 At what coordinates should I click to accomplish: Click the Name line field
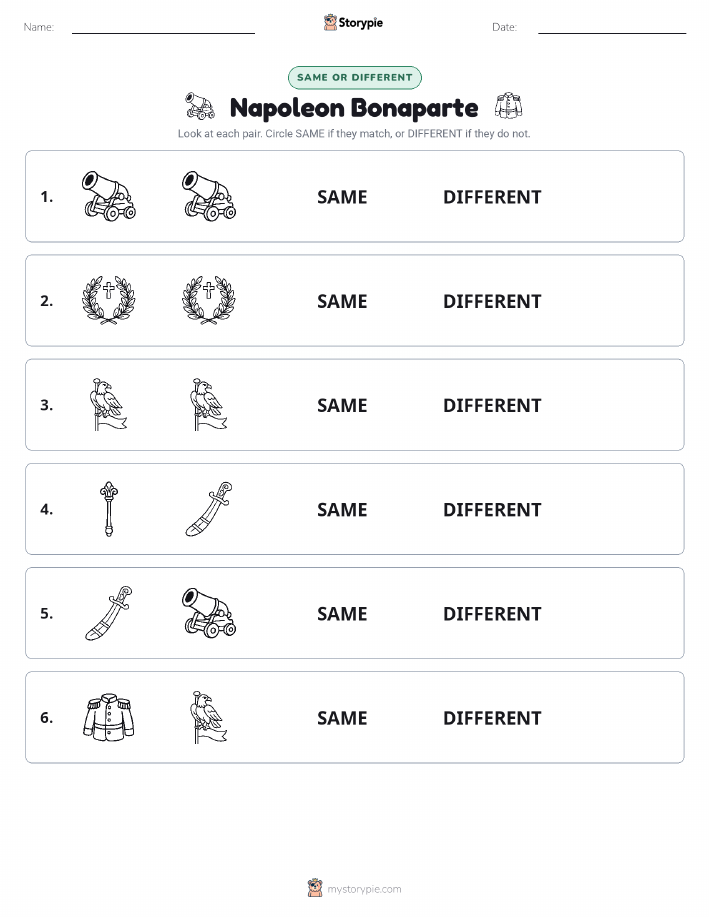163,27
